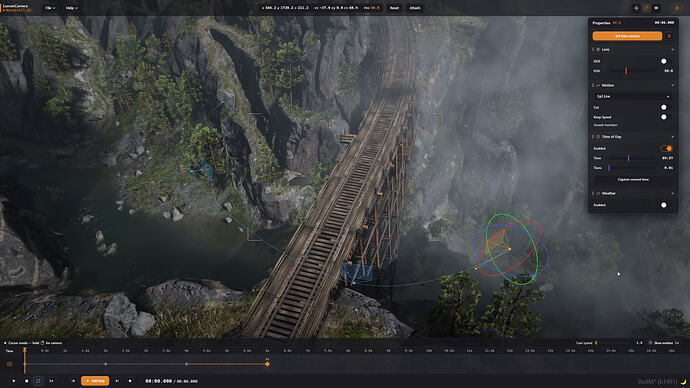Click the Stop button in timeline controls

[26, 381]
